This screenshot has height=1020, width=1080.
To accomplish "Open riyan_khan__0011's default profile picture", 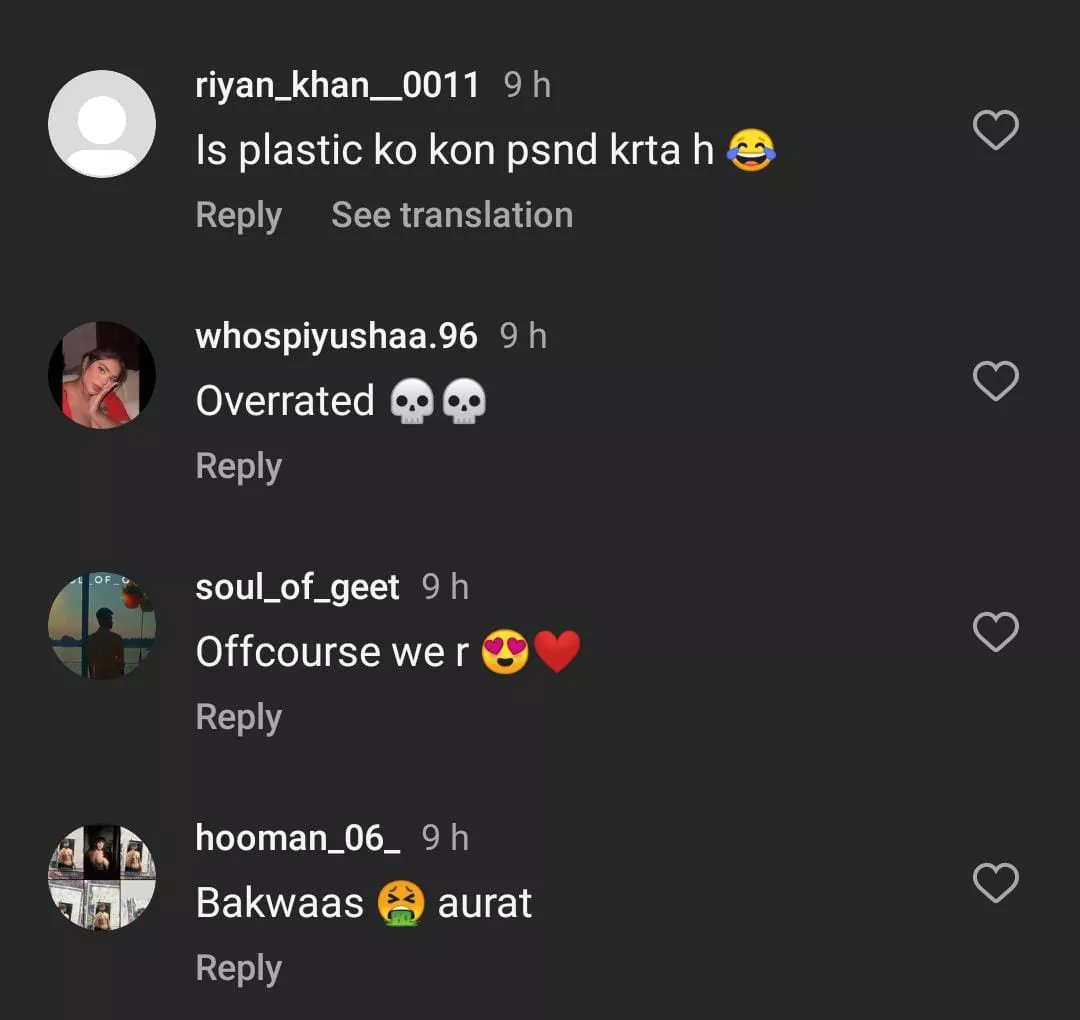I will [x=102, y=124].
